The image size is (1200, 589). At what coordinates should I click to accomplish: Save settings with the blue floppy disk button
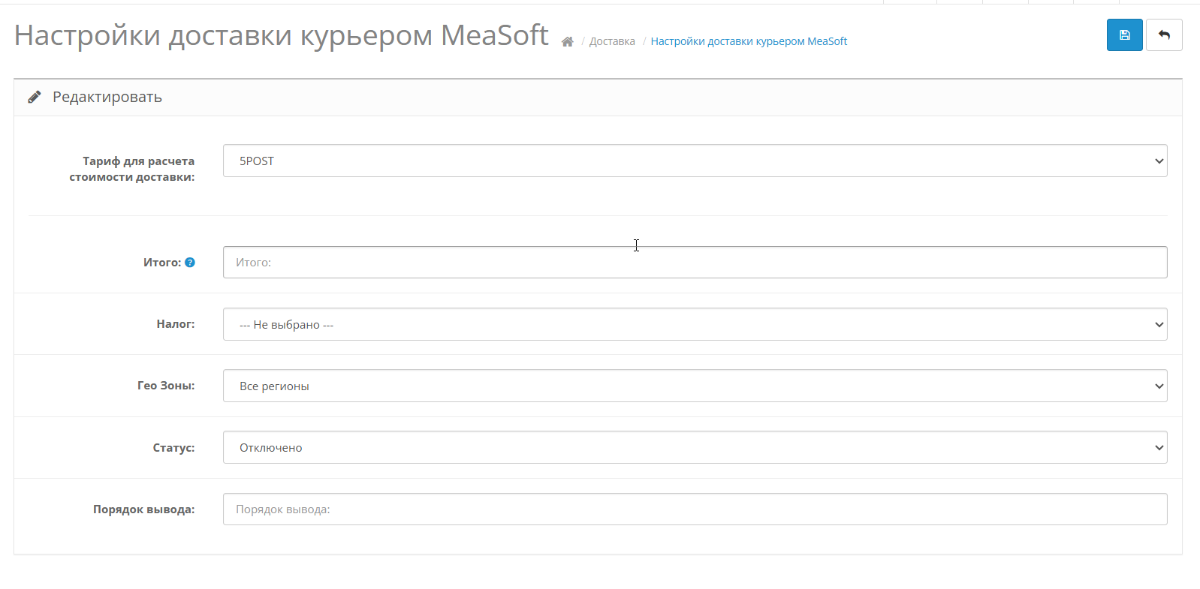(x=1125, y=35)
